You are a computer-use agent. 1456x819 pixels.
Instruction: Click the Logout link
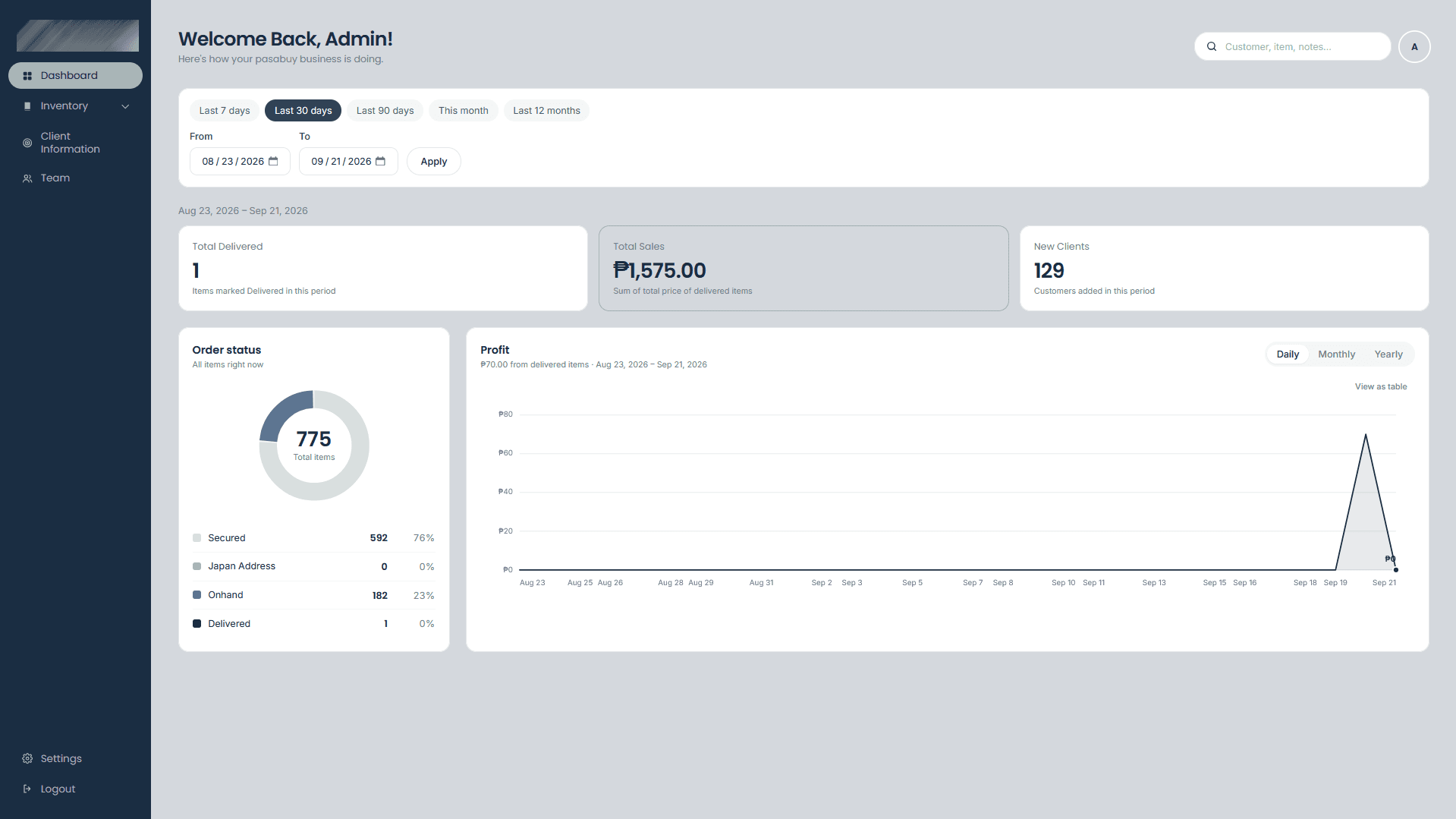click(x=75, y=789)
